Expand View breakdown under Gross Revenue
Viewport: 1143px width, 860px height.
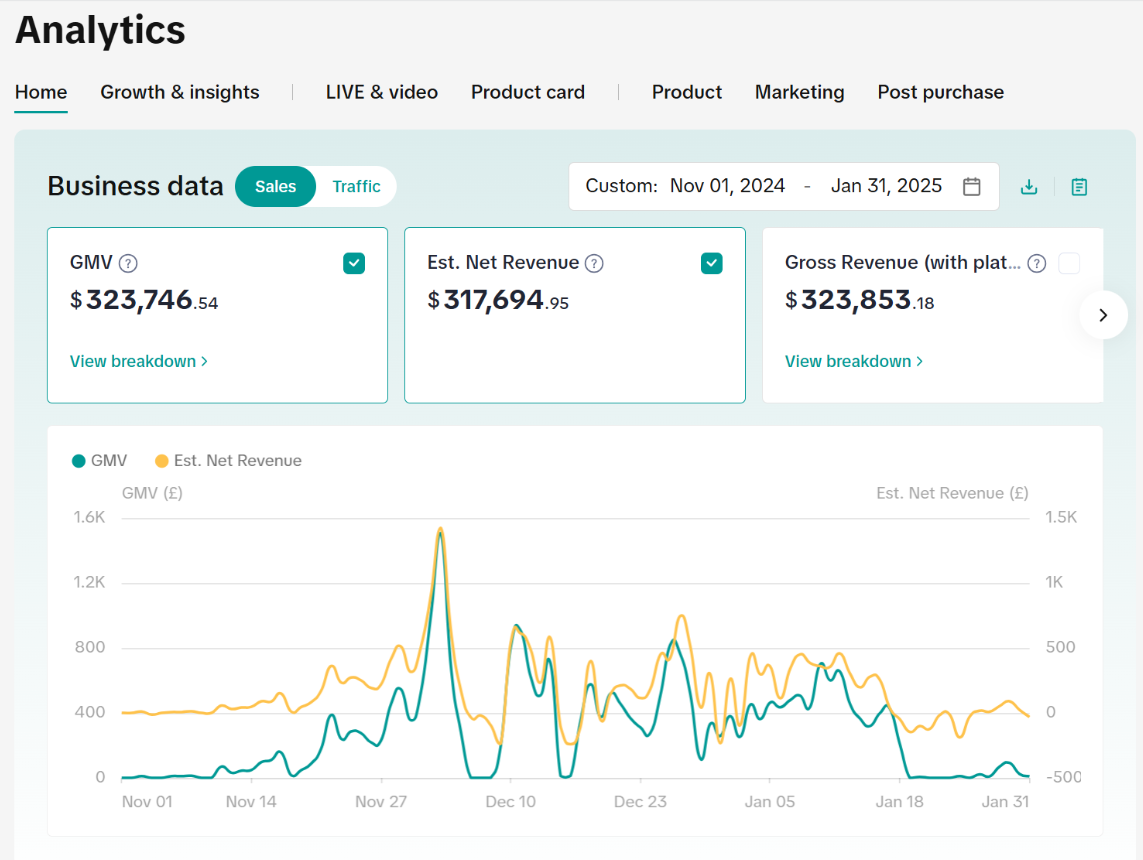click(853, 361)
